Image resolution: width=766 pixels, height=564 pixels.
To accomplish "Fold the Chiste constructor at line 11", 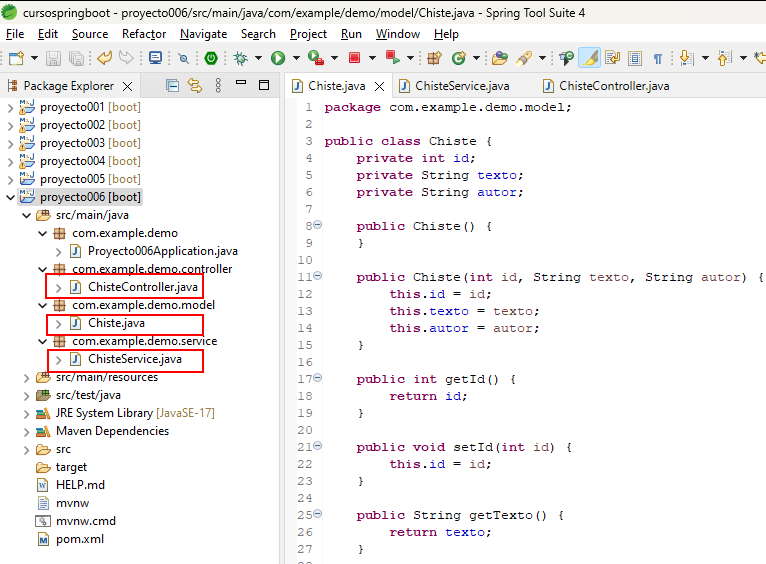I will (318, 276).
